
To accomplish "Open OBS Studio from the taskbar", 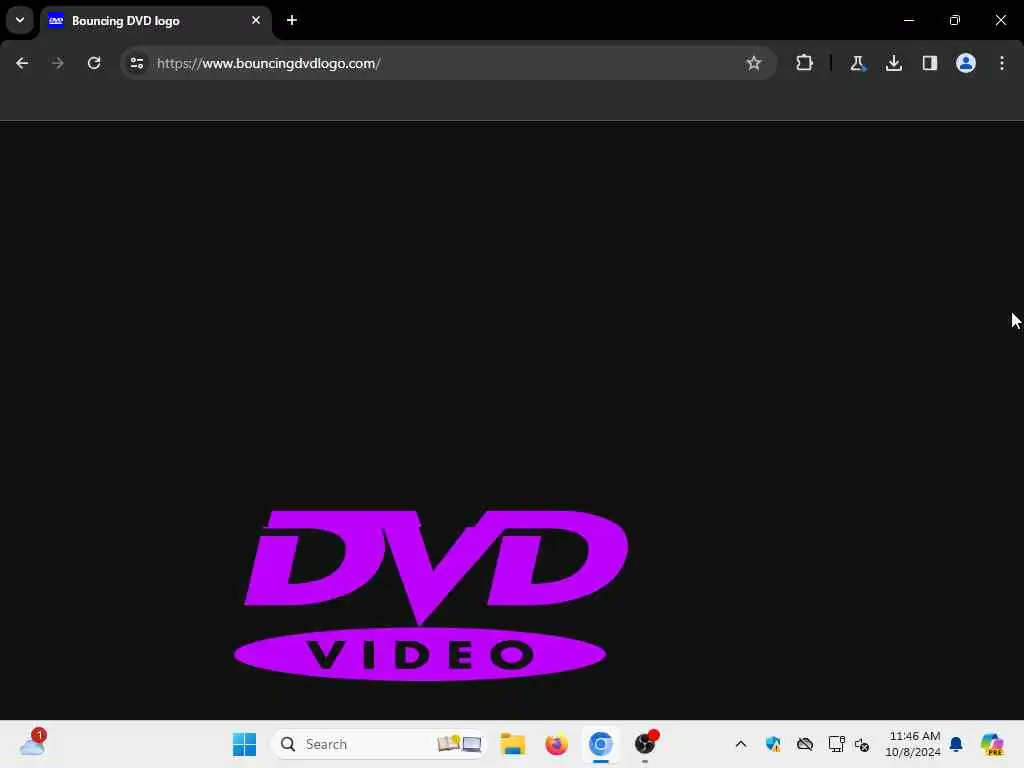I will 645,744.
